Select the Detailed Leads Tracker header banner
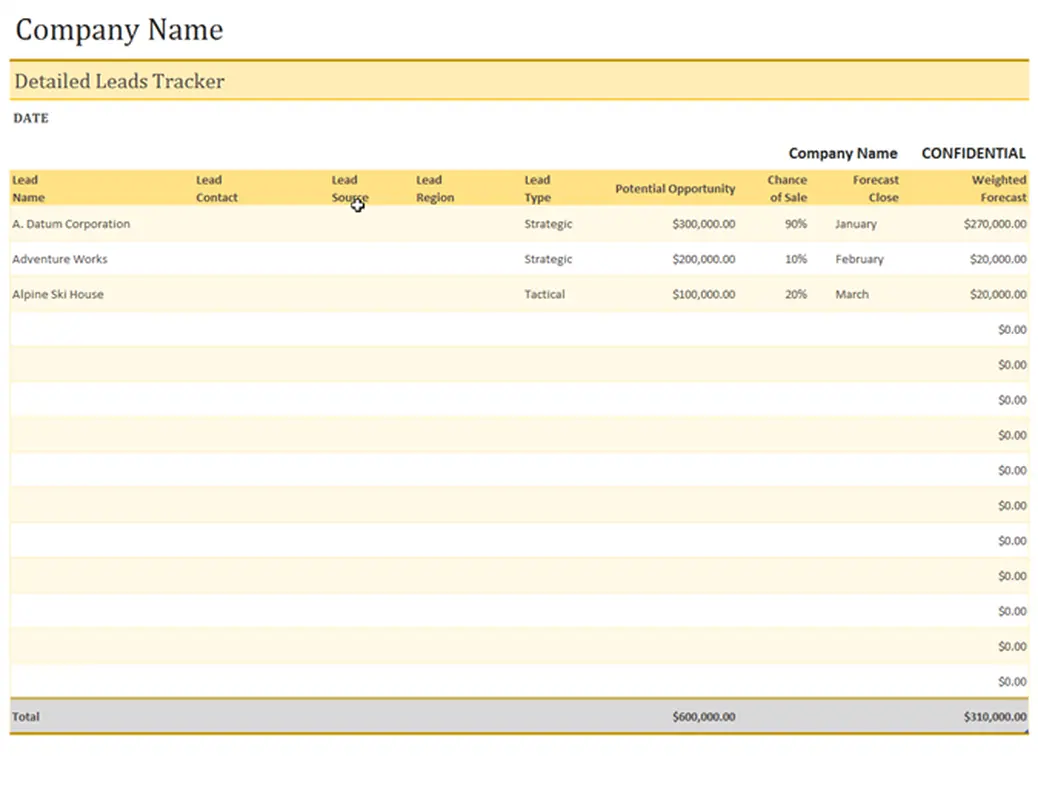Screen dimensions: 1038x800 (x=119, y=81)
